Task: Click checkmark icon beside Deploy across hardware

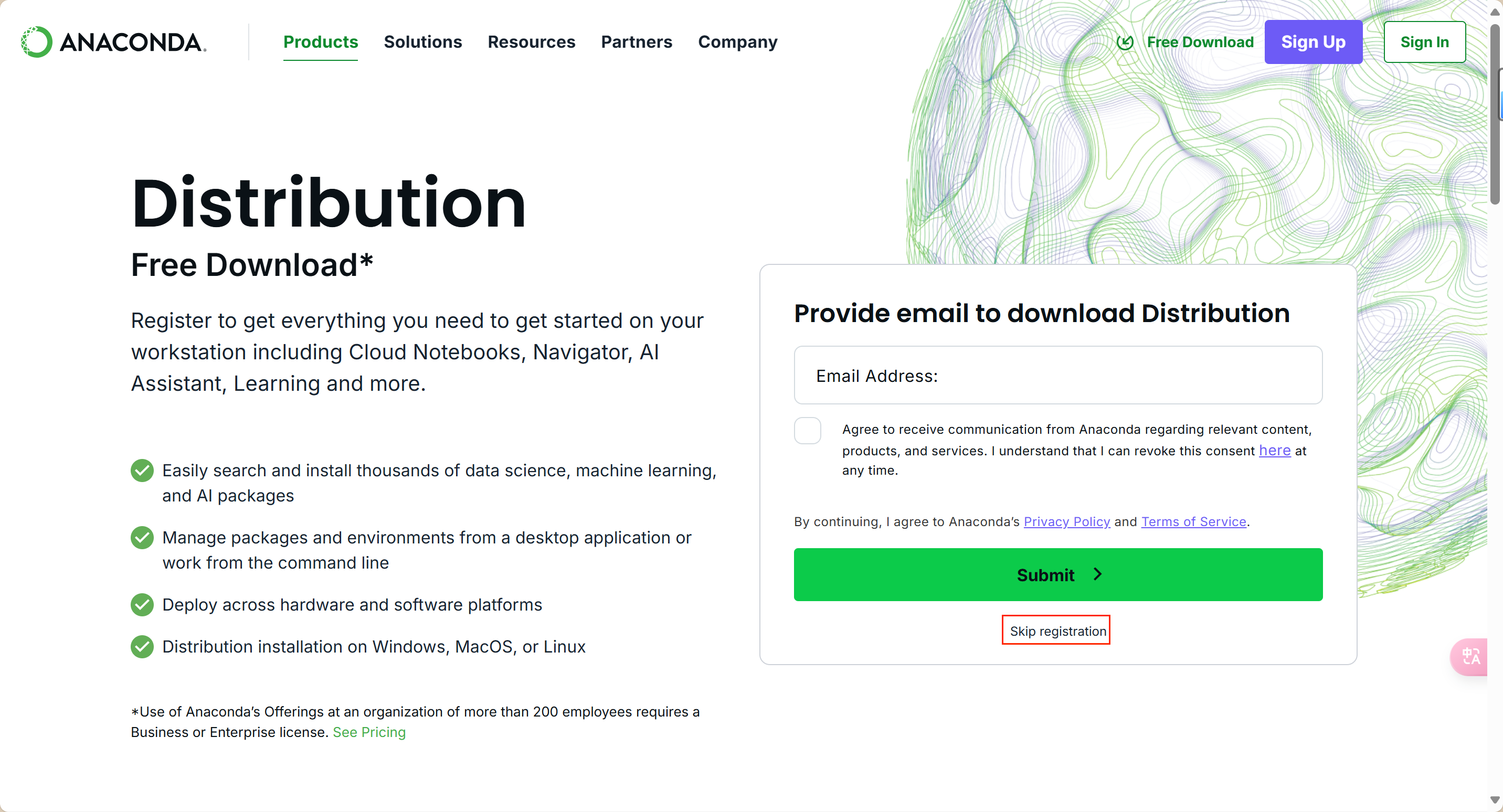Action: tap(142, 605)
